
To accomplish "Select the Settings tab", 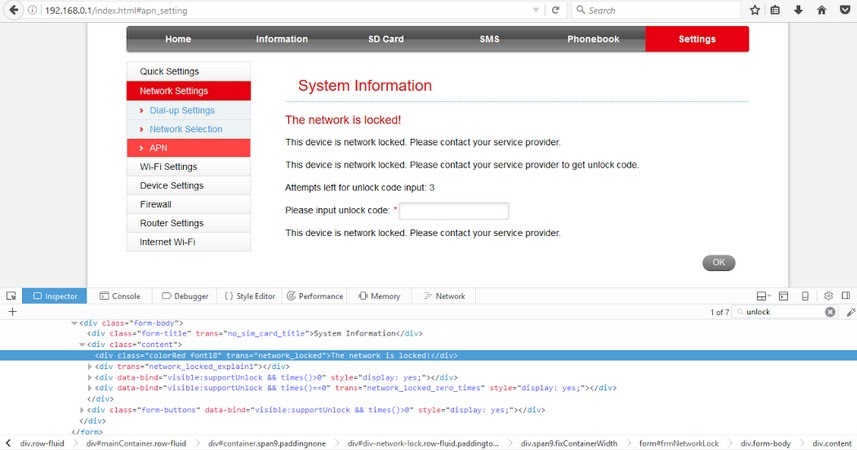I will click(697, 39).
